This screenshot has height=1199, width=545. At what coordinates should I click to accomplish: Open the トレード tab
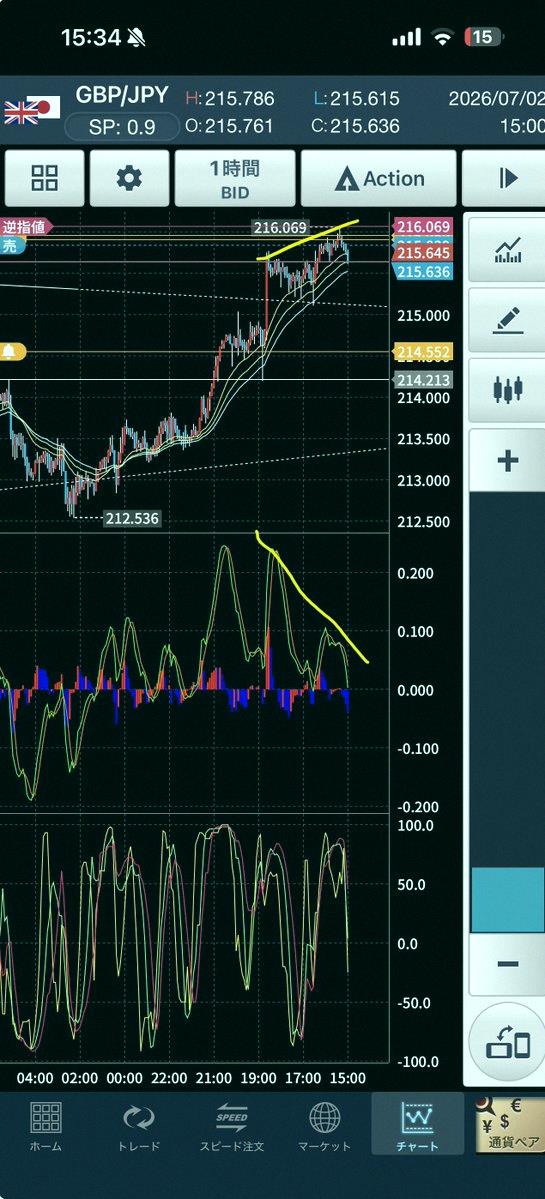coord(139,1127)
